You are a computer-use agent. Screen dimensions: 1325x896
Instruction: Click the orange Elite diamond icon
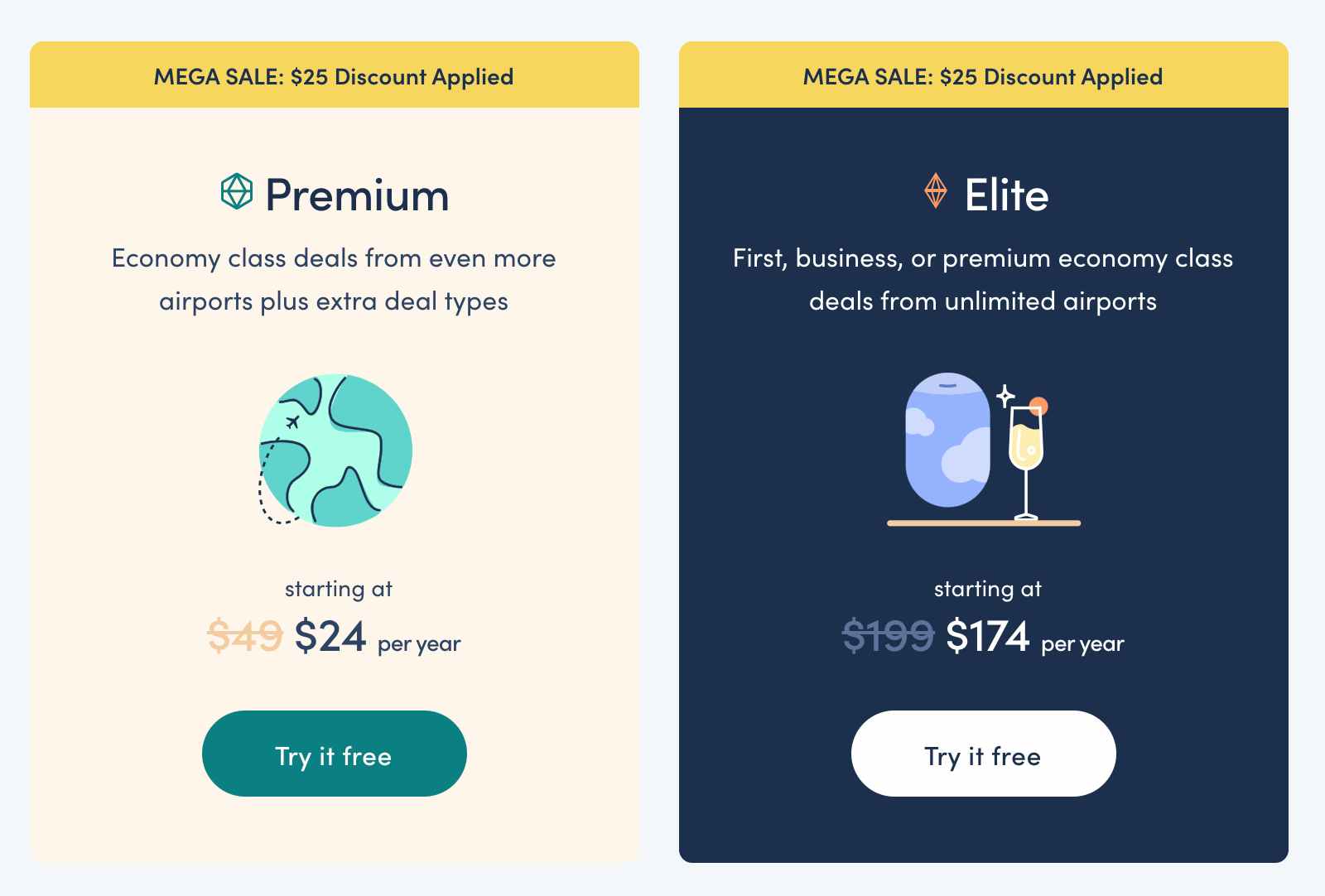click(x=935, y=190)
